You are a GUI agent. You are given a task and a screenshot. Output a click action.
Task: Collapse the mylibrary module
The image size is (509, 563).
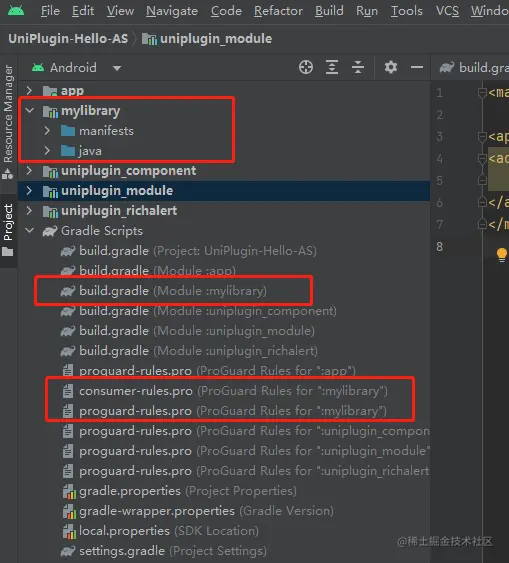click(30, 111)
